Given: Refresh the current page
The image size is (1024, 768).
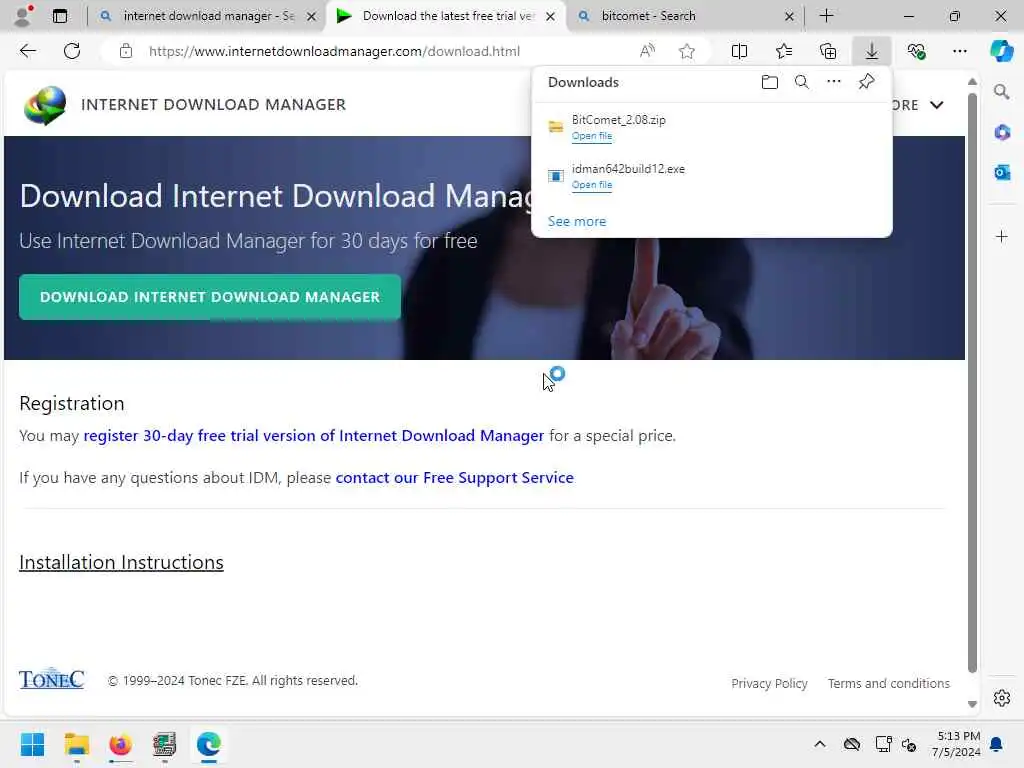Looking at the screenshot, I should pyautogui.click(x=72, y=51).
